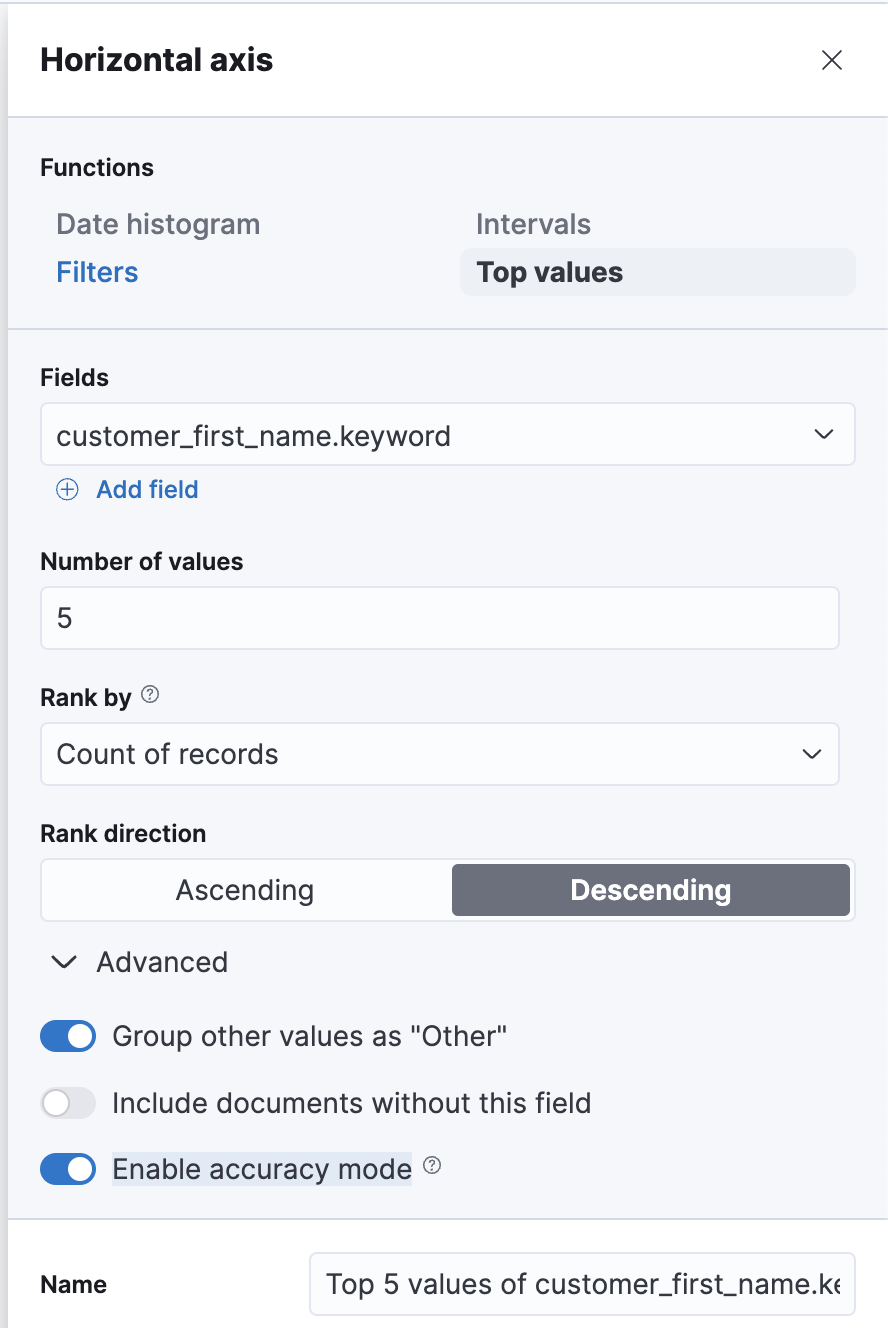Select the Filters function

pos(96,271)
